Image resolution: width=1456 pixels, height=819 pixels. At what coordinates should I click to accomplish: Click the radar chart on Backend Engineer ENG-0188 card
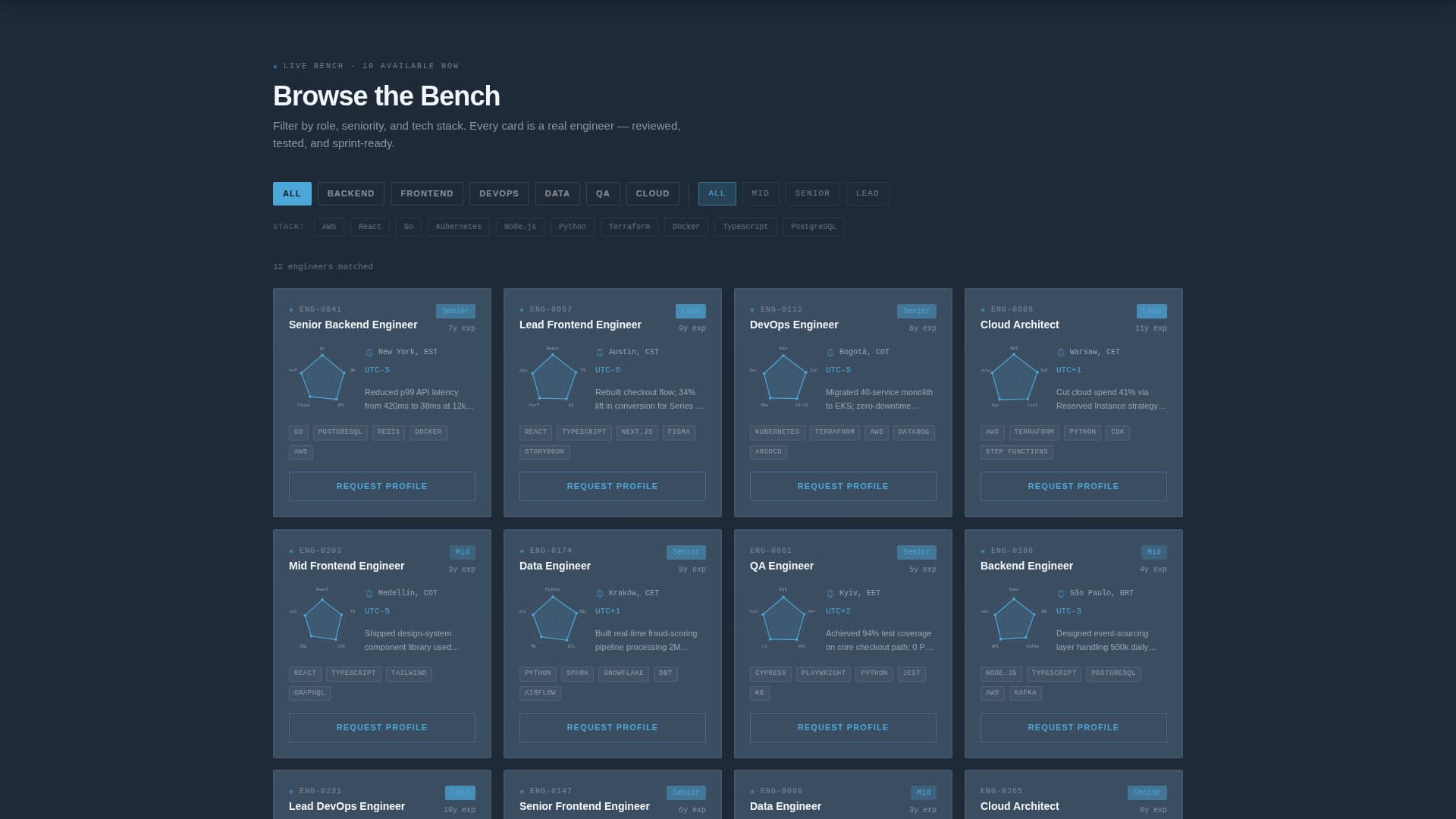[x=1014, y=618]
